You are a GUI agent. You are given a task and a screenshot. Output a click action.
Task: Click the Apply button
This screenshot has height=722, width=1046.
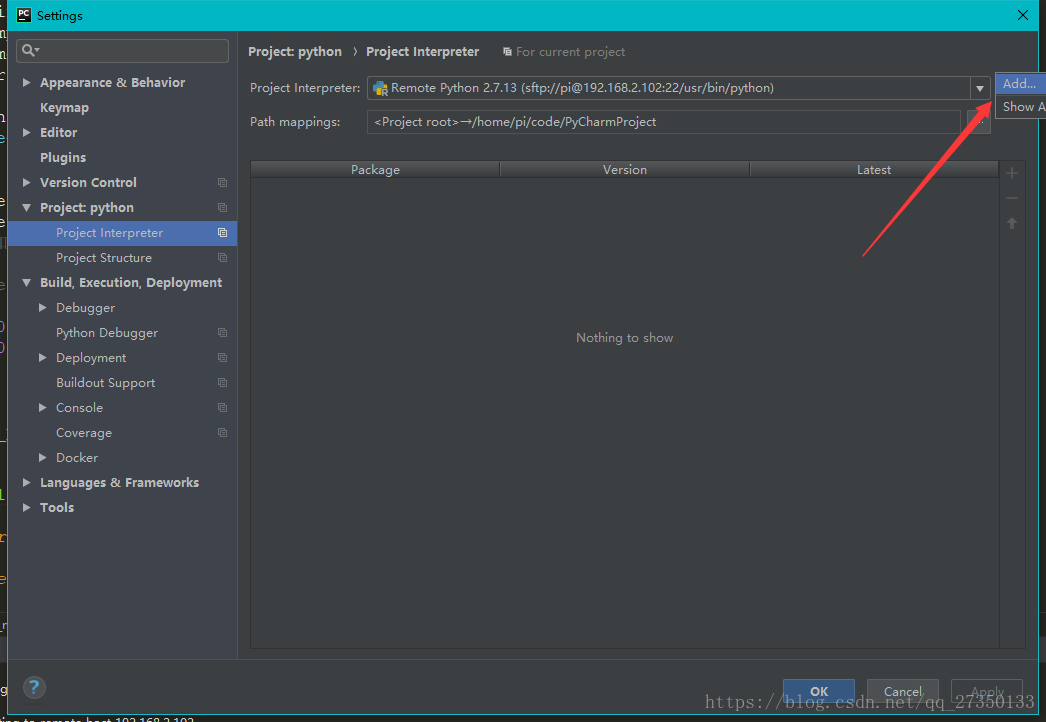987,691
